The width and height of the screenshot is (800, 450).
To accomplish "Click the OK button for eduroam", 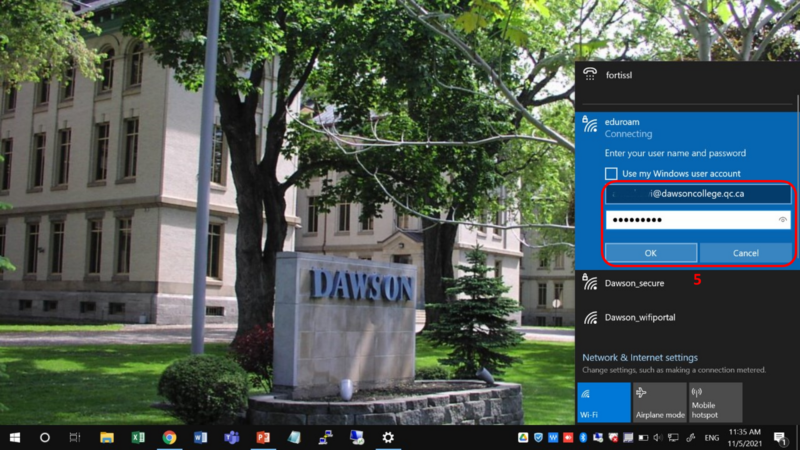I will point(651,253).
